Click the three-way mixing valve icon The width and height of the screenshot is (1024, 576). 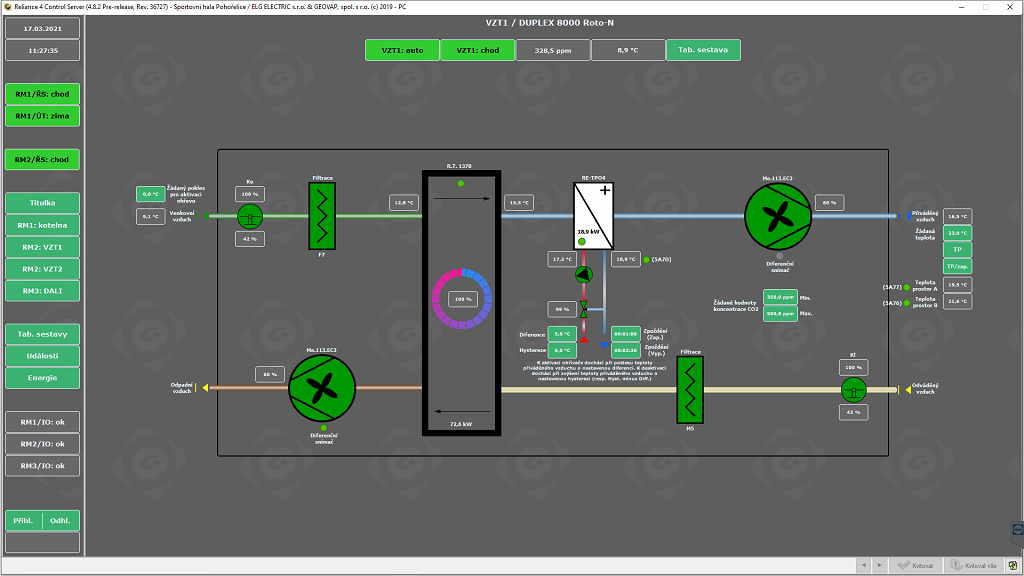click(584, 310)
